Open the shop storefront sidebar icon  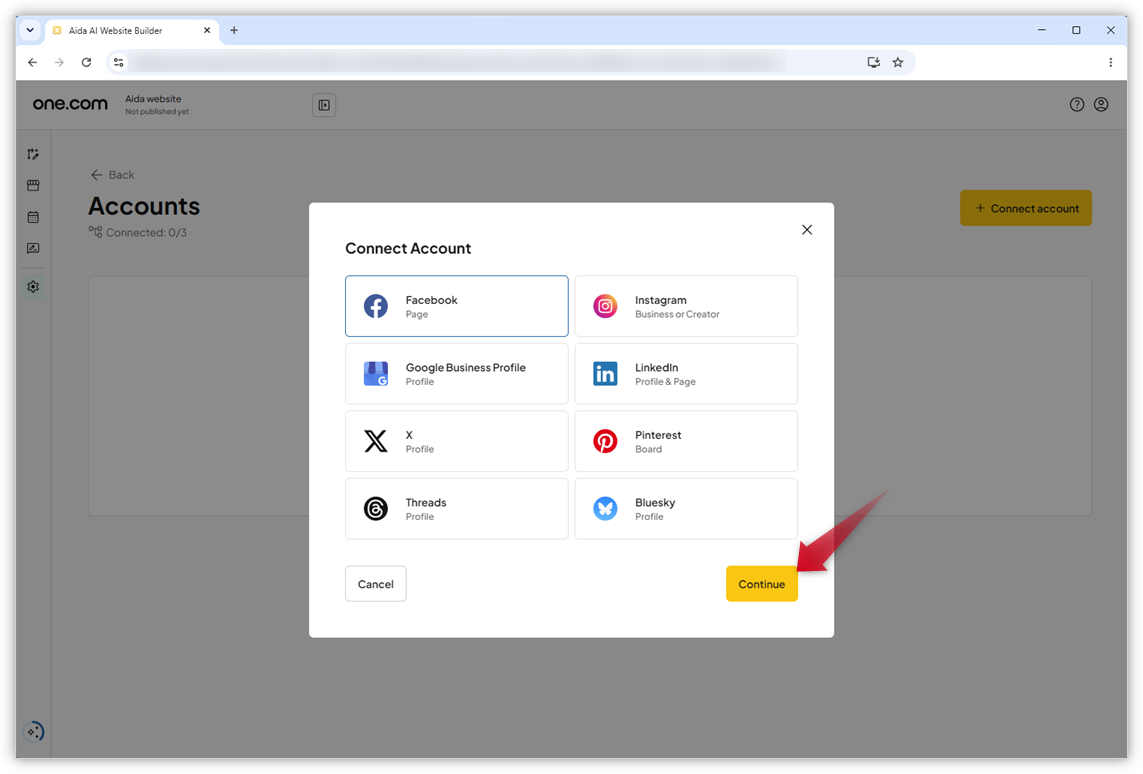click(x=33, y=185)
